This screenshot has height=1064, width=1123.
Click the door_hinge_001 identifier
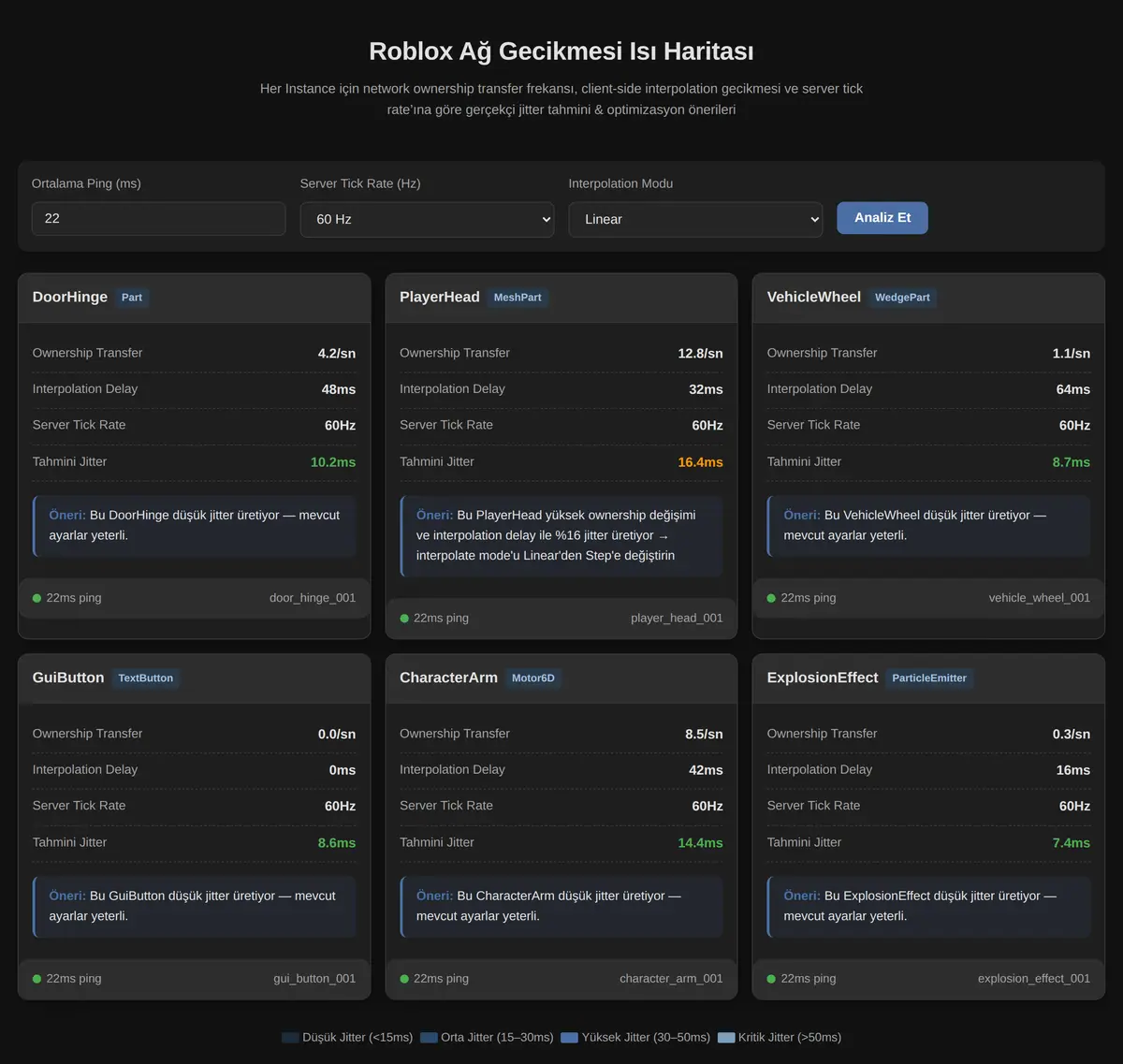313,598
